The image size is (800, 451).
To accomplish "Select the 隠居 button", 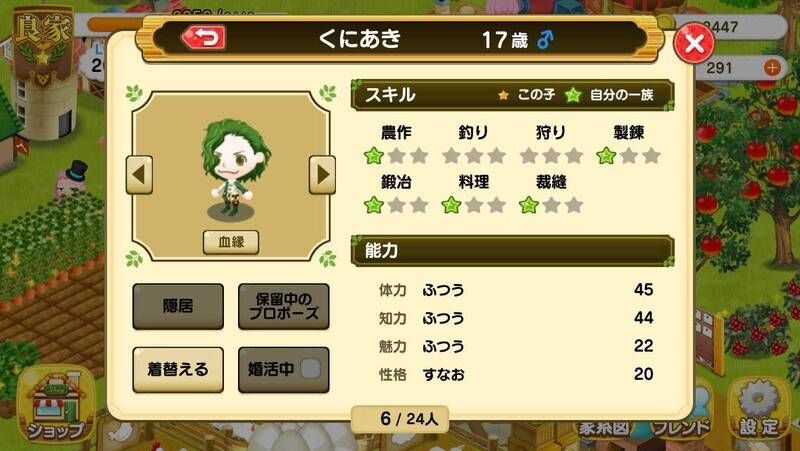I will 178,306.
